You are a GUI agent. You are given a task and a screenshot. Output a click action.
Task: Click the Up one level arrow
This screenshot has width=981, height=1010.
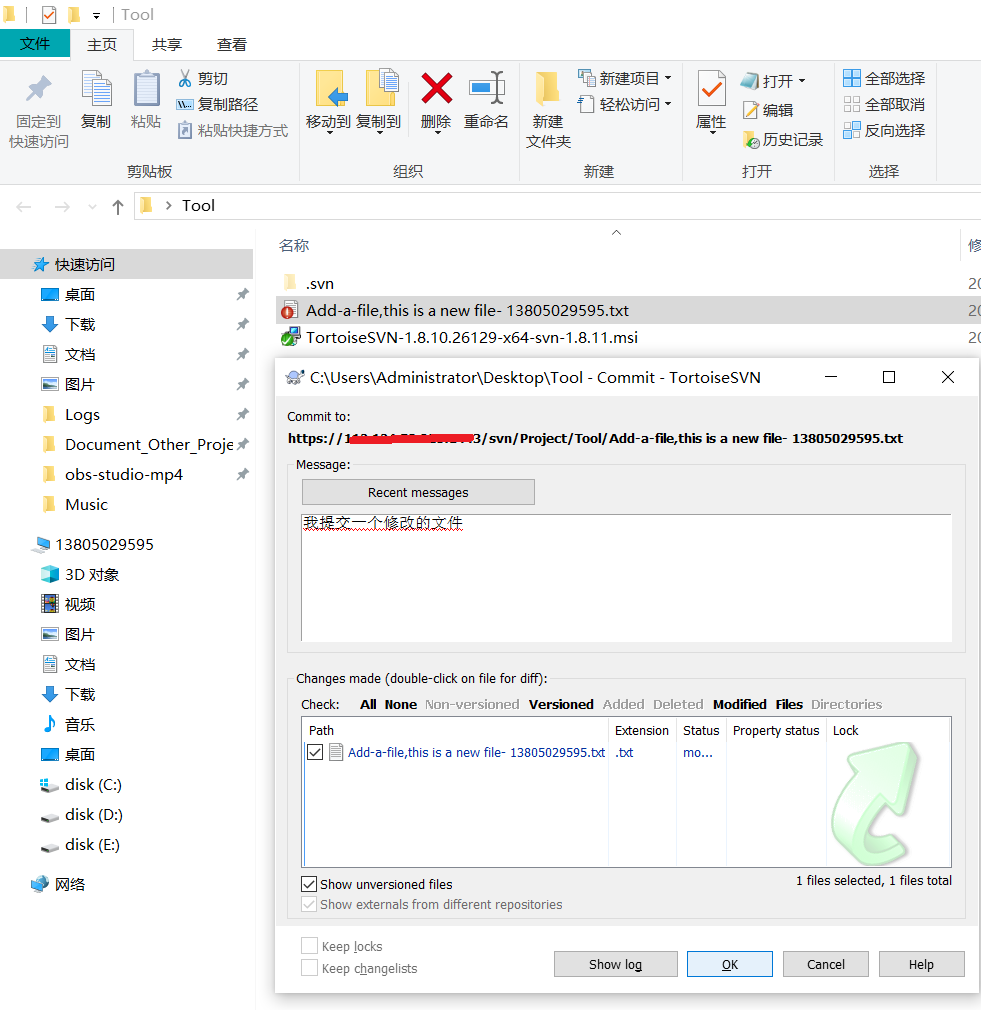point(117,207)
